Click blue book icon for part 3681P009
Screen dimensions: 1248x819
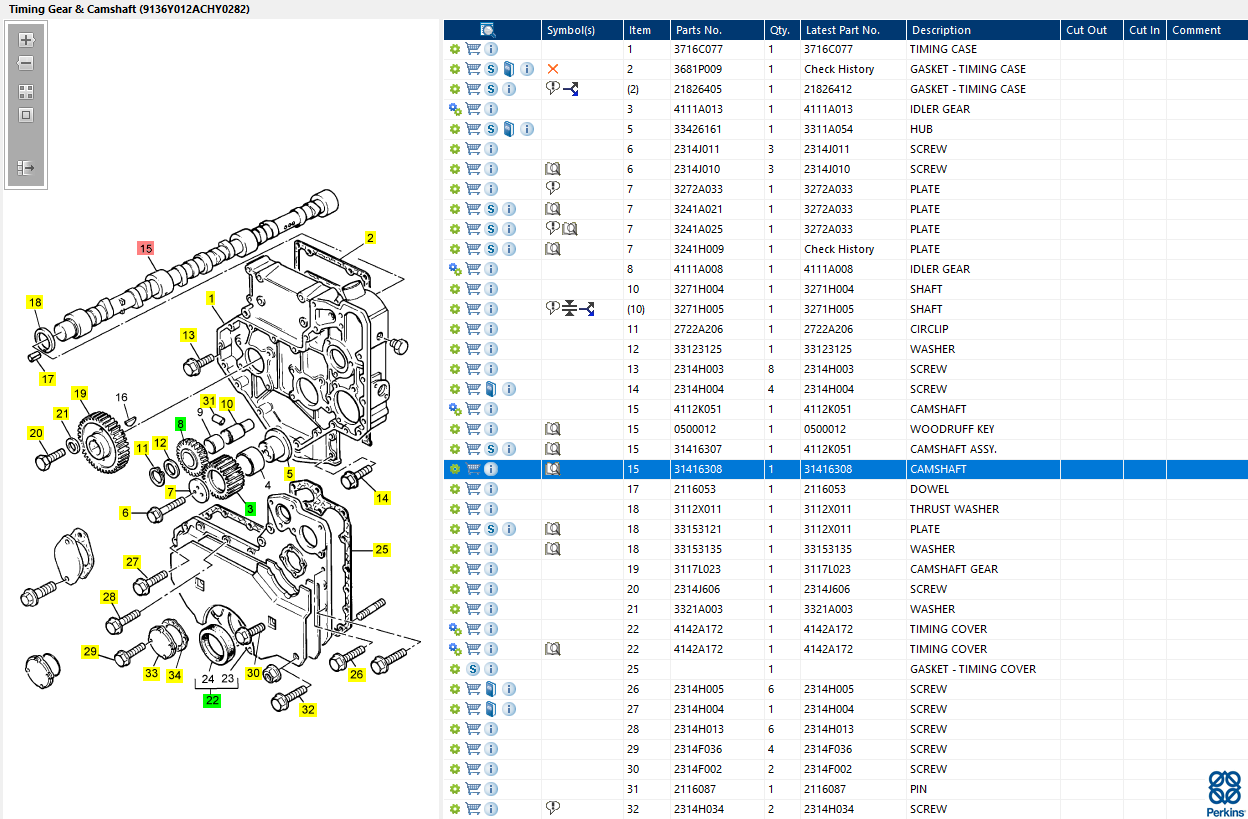pyautogui.click(x=509, y=69)
